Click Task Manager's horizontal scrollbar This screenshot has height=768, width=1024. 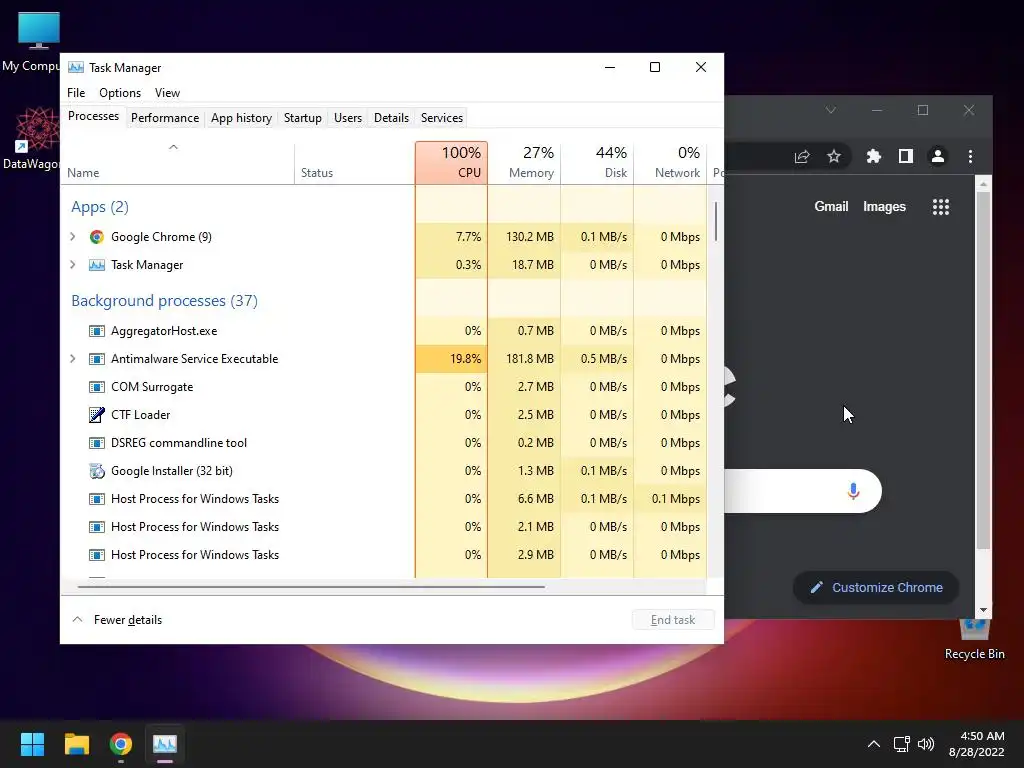pos(311,586)
